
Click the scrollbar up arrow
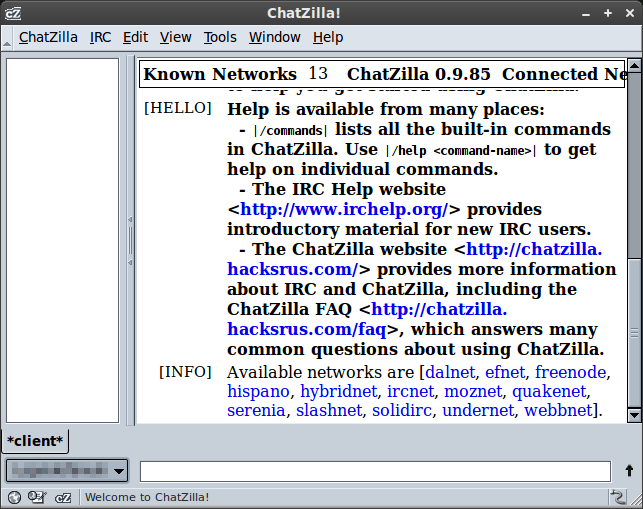coord(634,66)
